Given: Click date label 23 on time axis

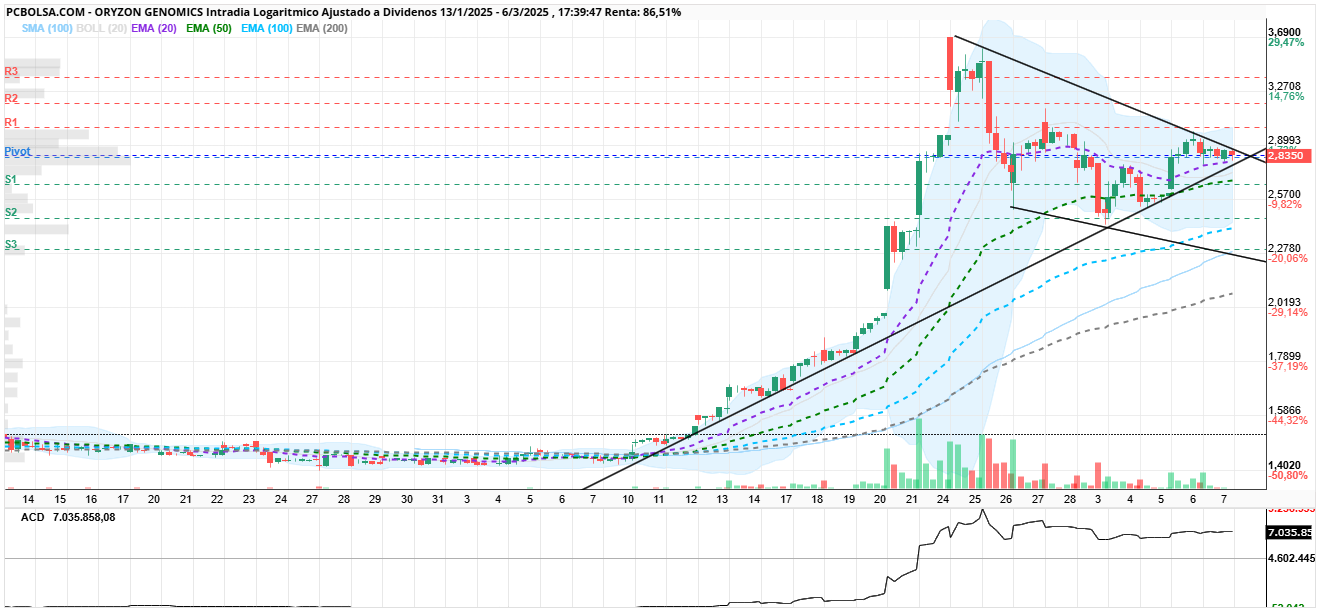Looking at the screenshot, I should coord(248,498).
